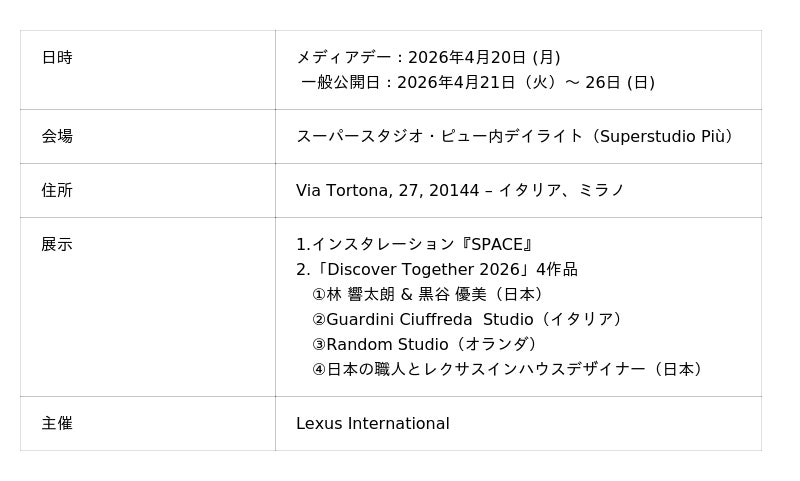Screen dimensions: 800x481
Task: Click the 主催 row label
Action: 57,424
